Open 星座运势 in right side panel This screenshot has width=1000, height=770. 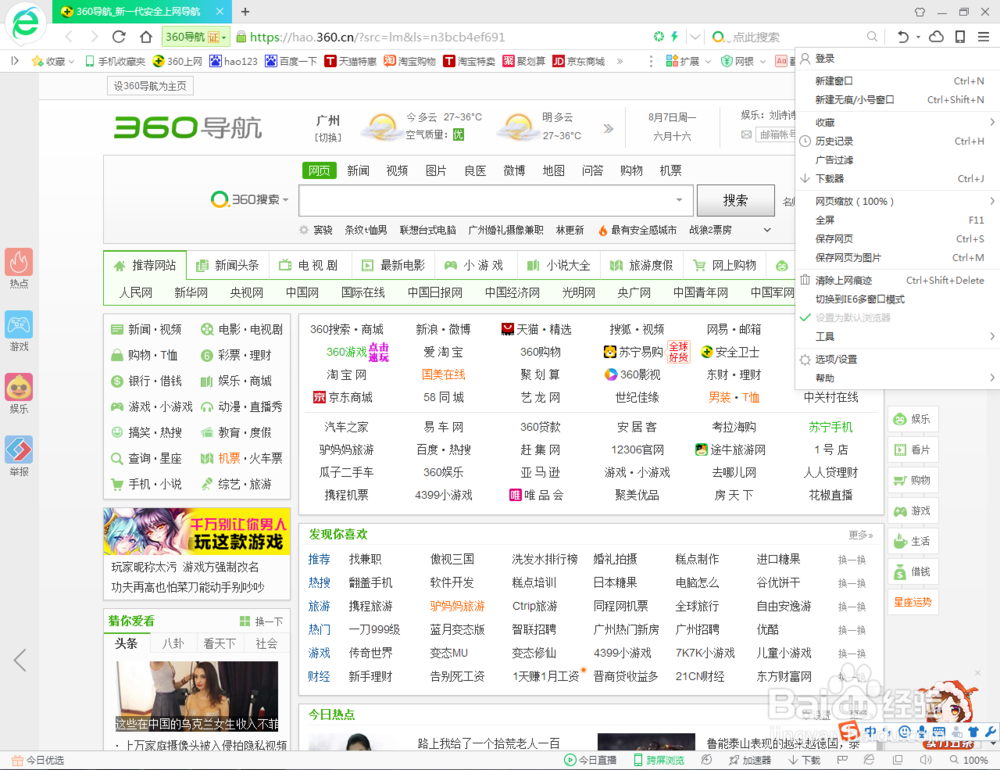pos(913,602)
